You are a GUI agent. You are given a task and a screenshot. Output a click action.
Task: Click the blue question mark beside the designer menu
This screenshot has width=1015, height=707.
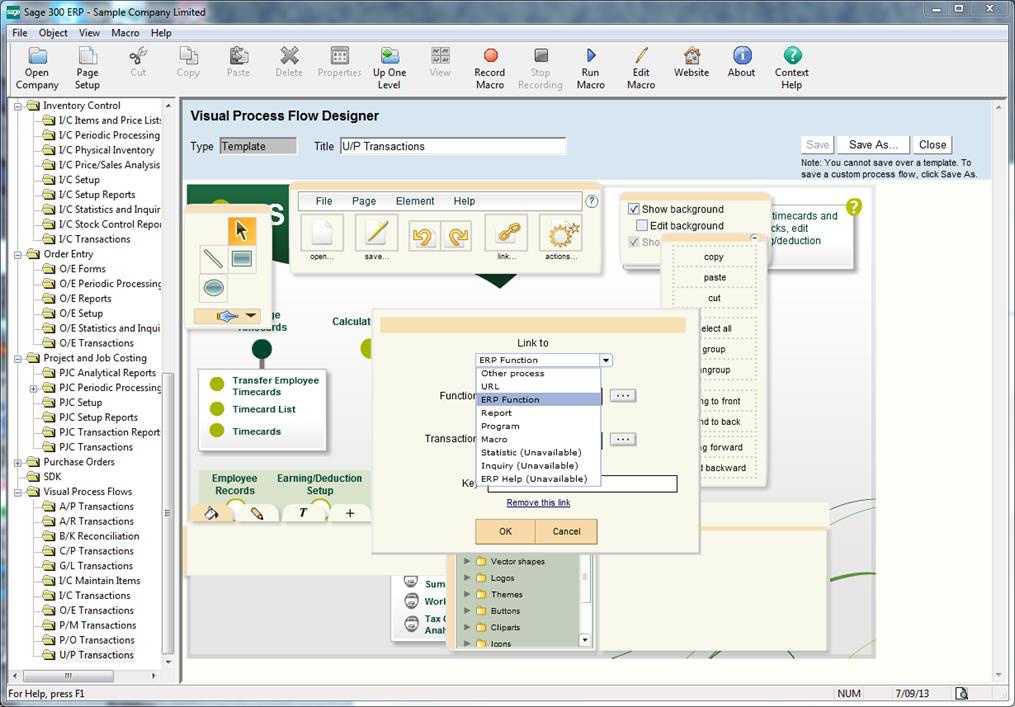(x=592, y=201)
